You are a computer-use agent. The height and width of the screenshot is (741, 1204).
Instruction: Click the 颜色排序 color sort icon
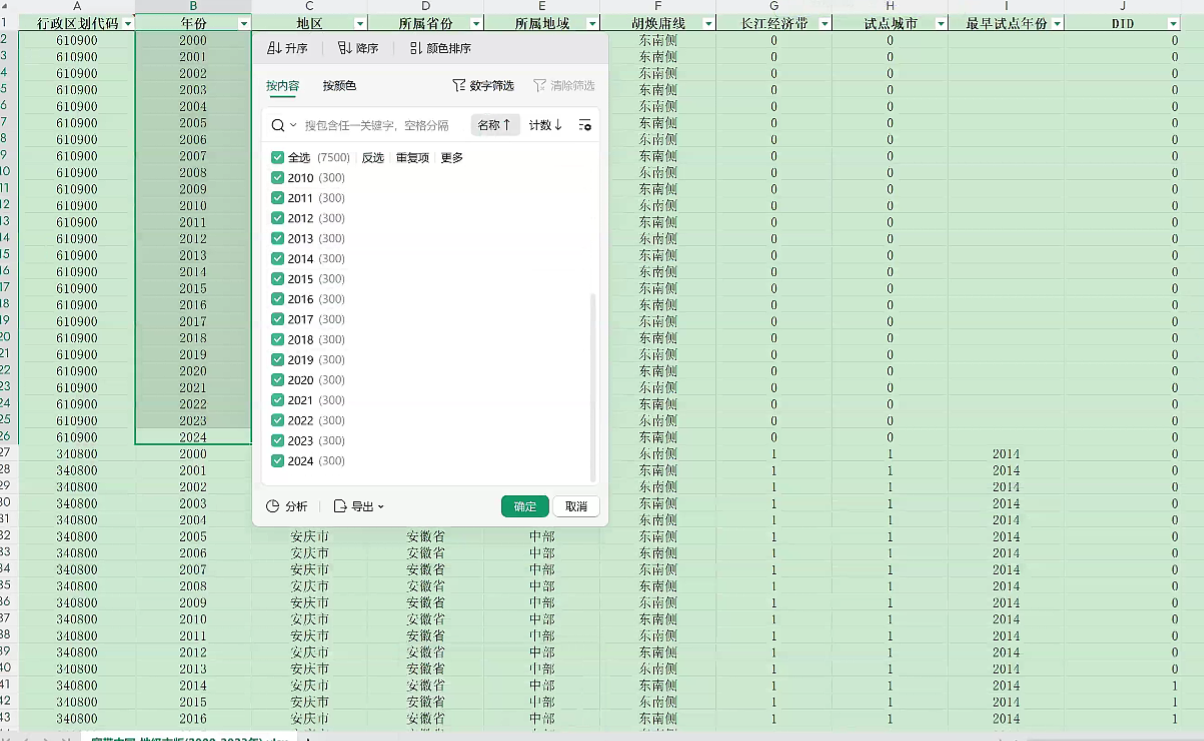click(416, 48)
